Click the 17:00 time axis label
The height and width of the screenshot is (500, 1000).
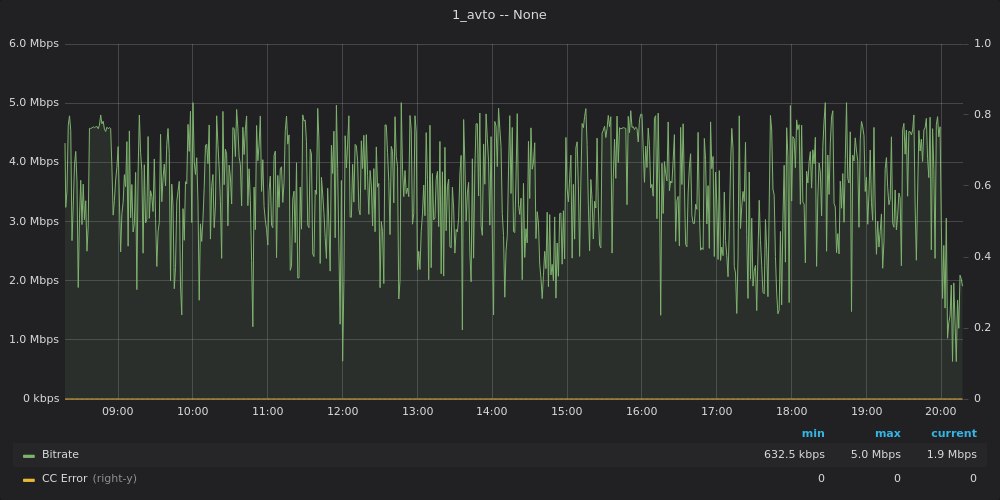click(716, 411)
